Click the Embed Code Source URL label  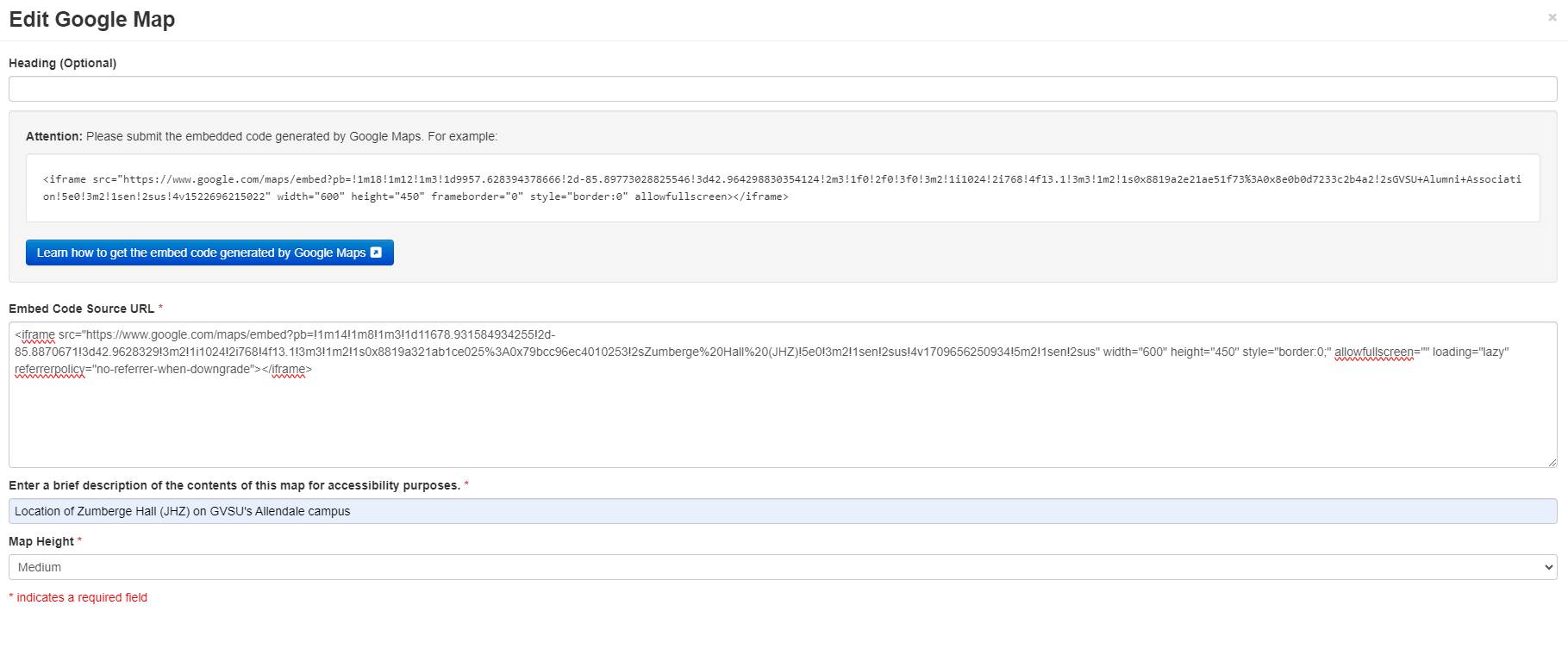[x=81, y=309]
